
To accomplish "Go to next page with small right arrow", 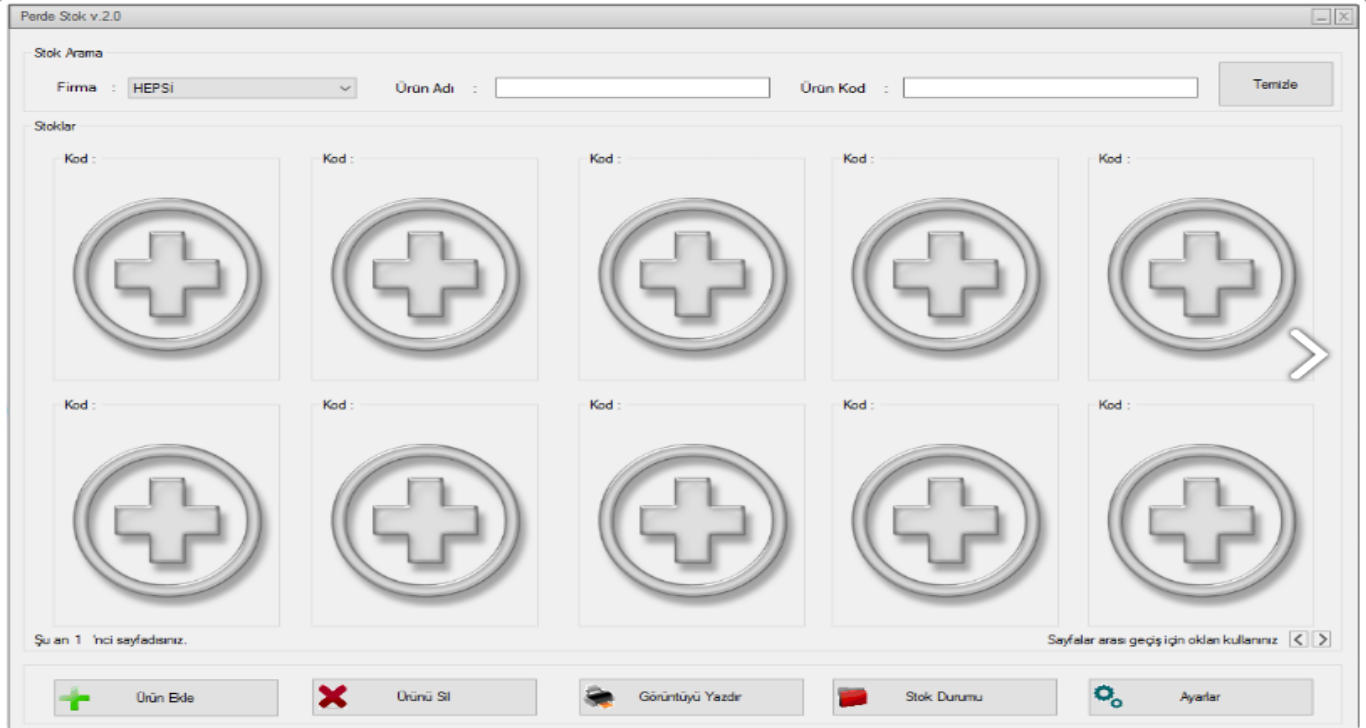I will coord(1322,639).
